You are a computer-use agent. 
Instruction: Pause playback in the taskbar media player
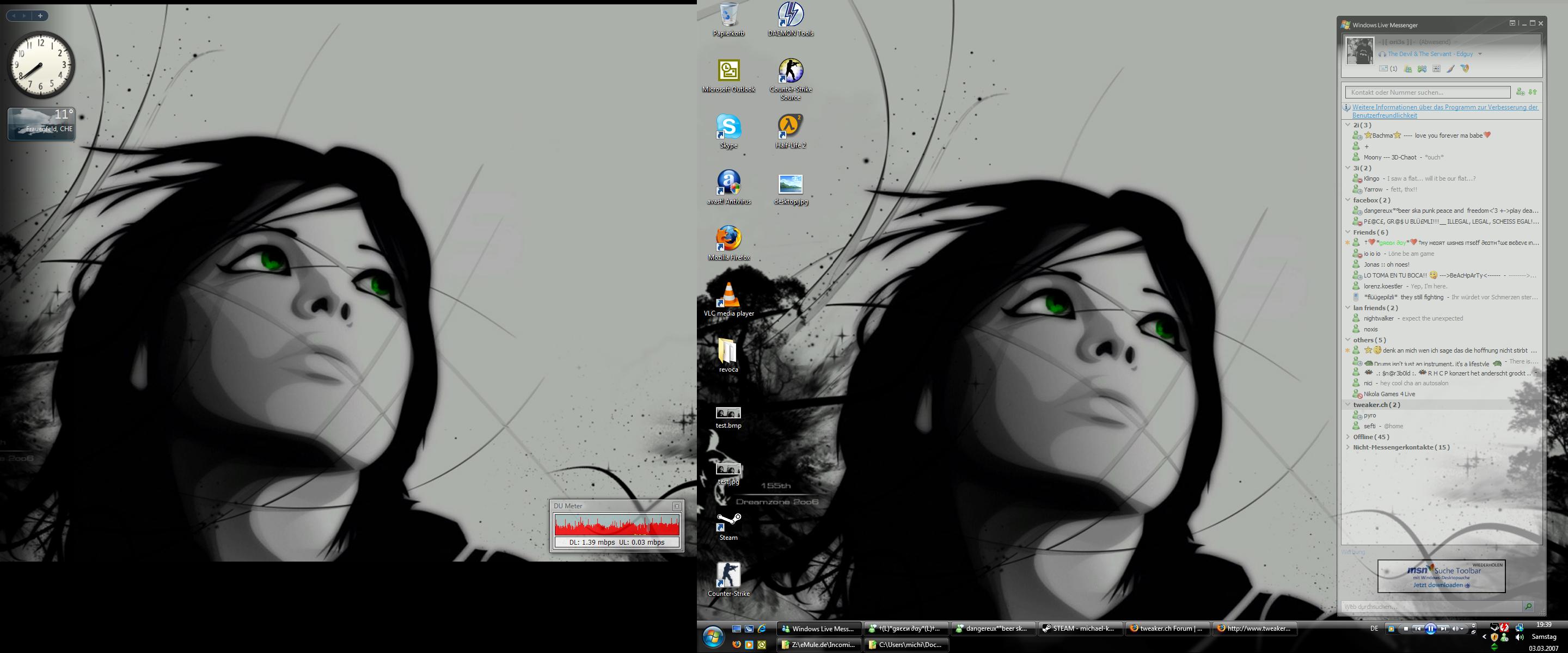[1430, 629]
